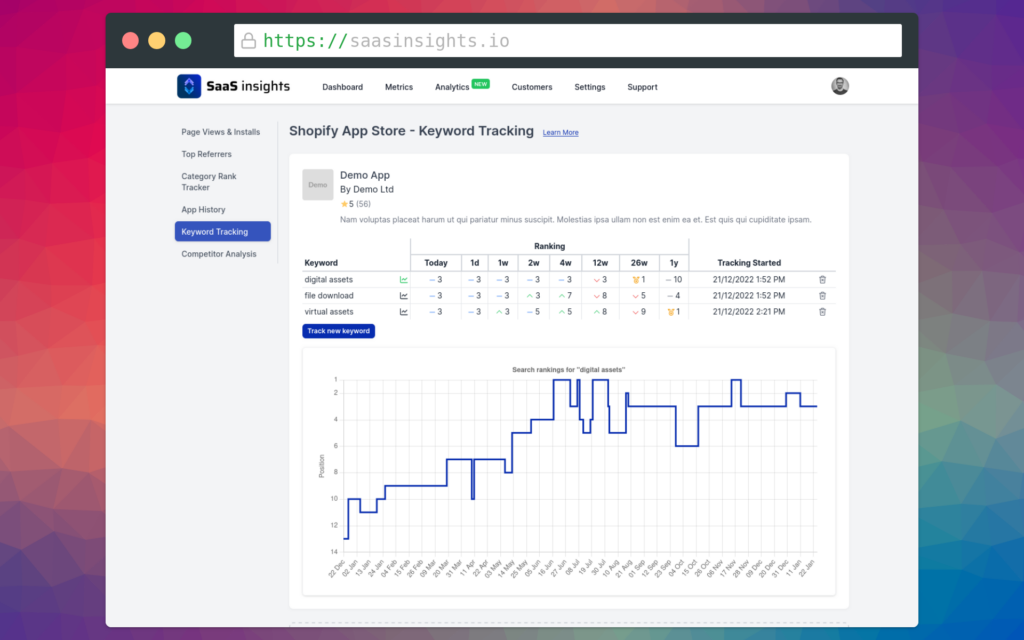Follow the Learn More link

click(x=560, y=133)
